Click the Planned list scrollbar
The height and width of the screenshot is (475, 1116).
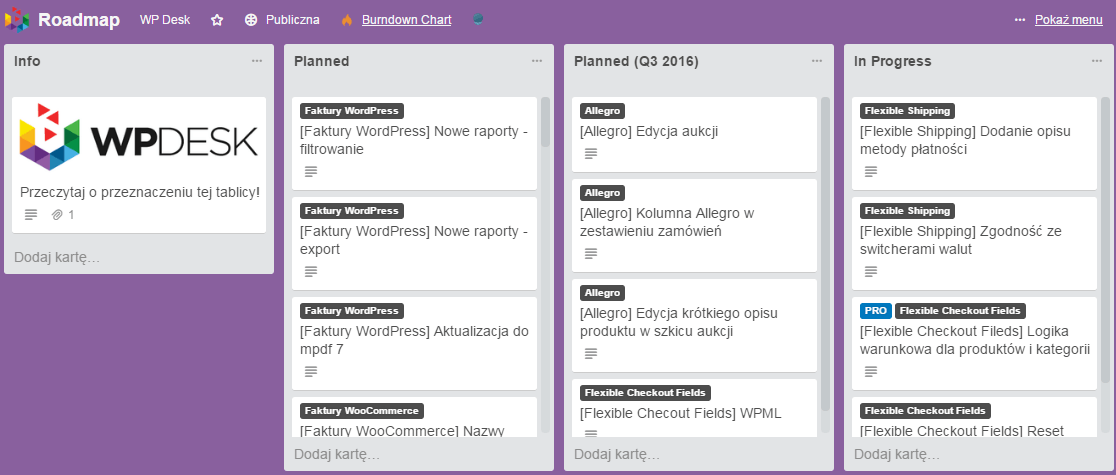(545, 122)
